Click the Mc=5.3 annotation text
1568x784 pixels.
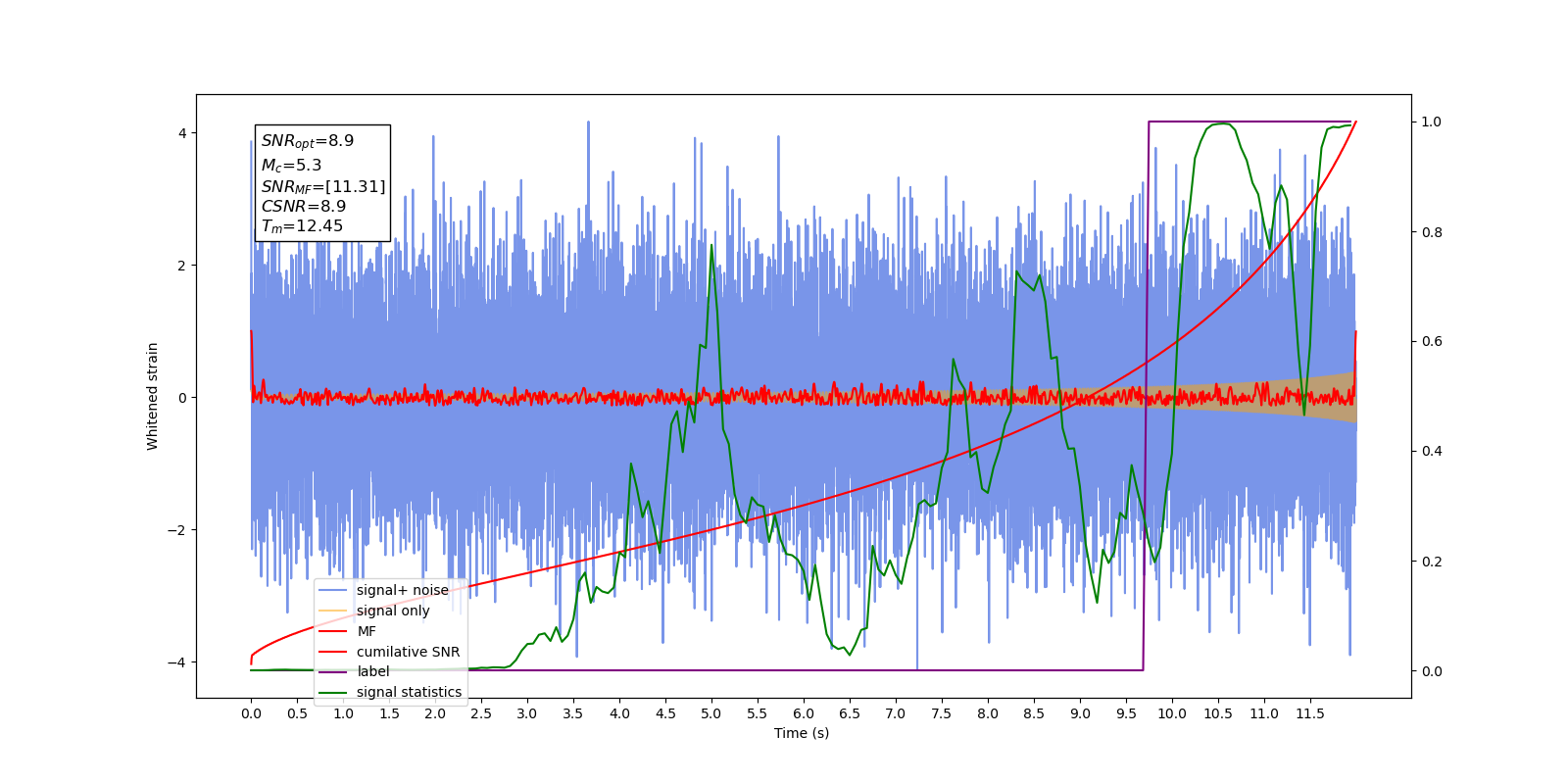click(291, 166)
